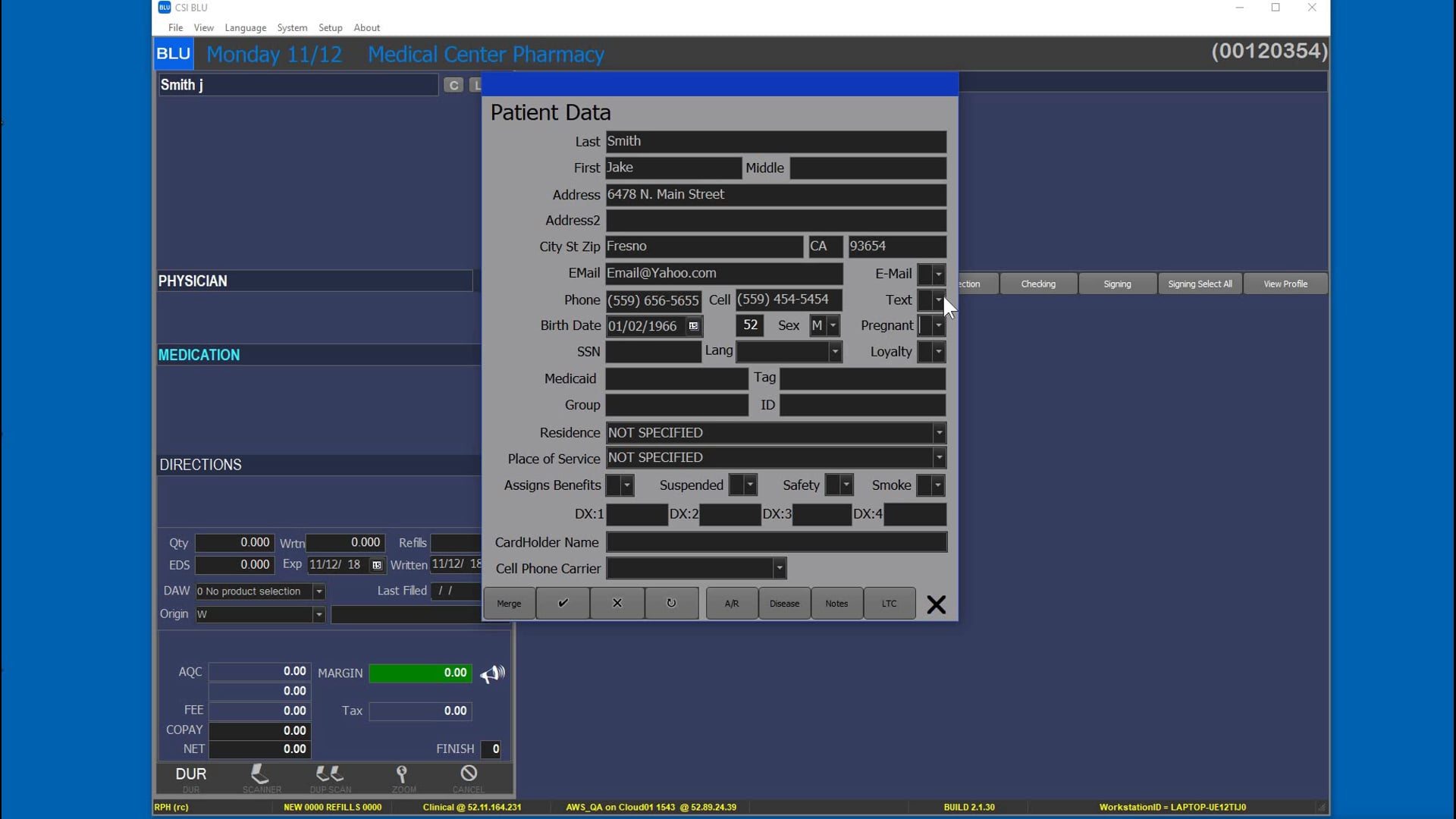Click the DUR icon

(x=191, y=777)
